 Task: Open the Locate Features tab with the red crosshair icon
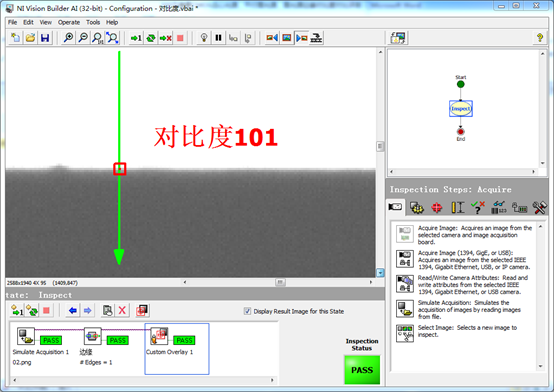436,207
